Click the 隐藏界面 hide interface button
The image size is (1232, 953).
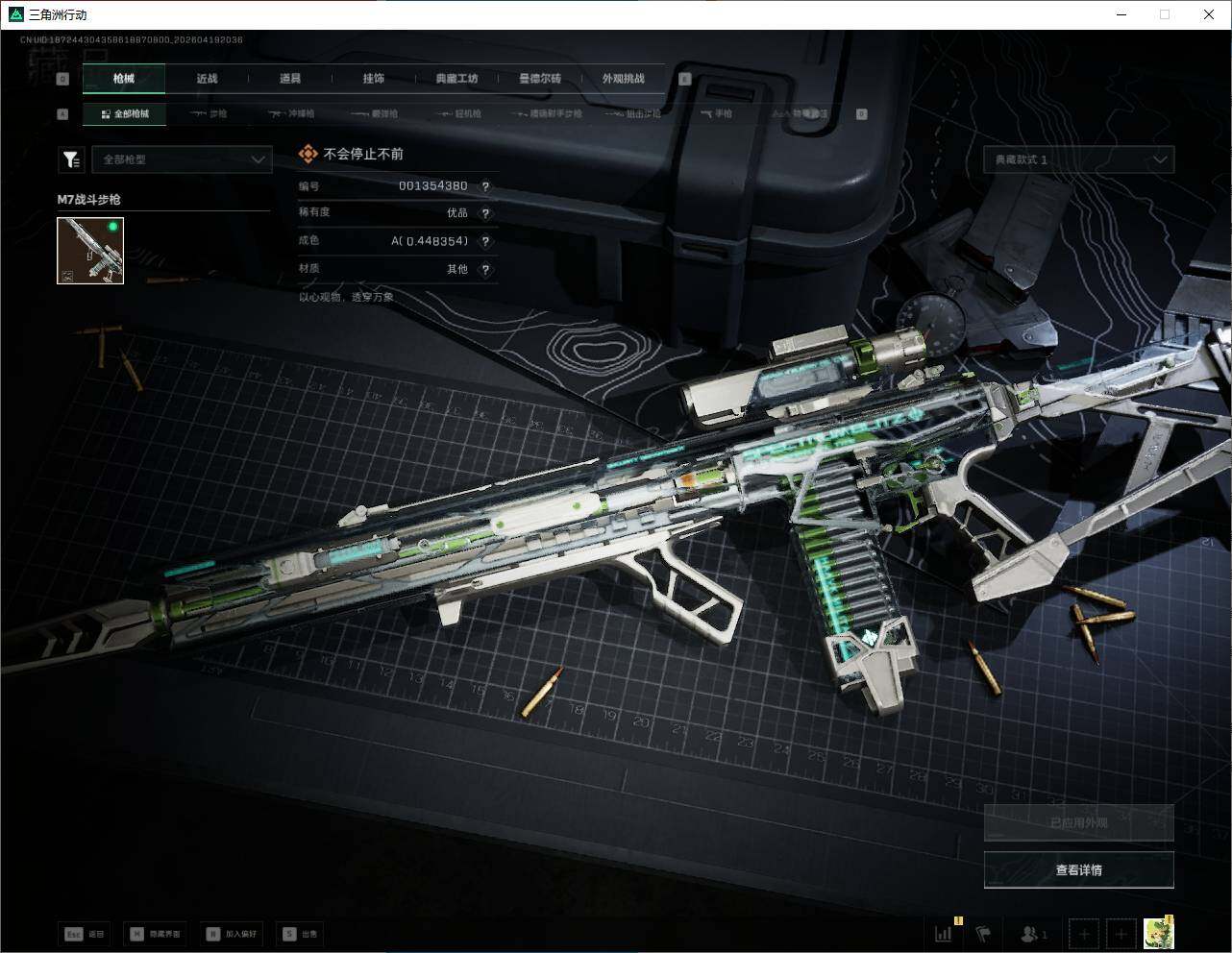click(x=156, y=934)
